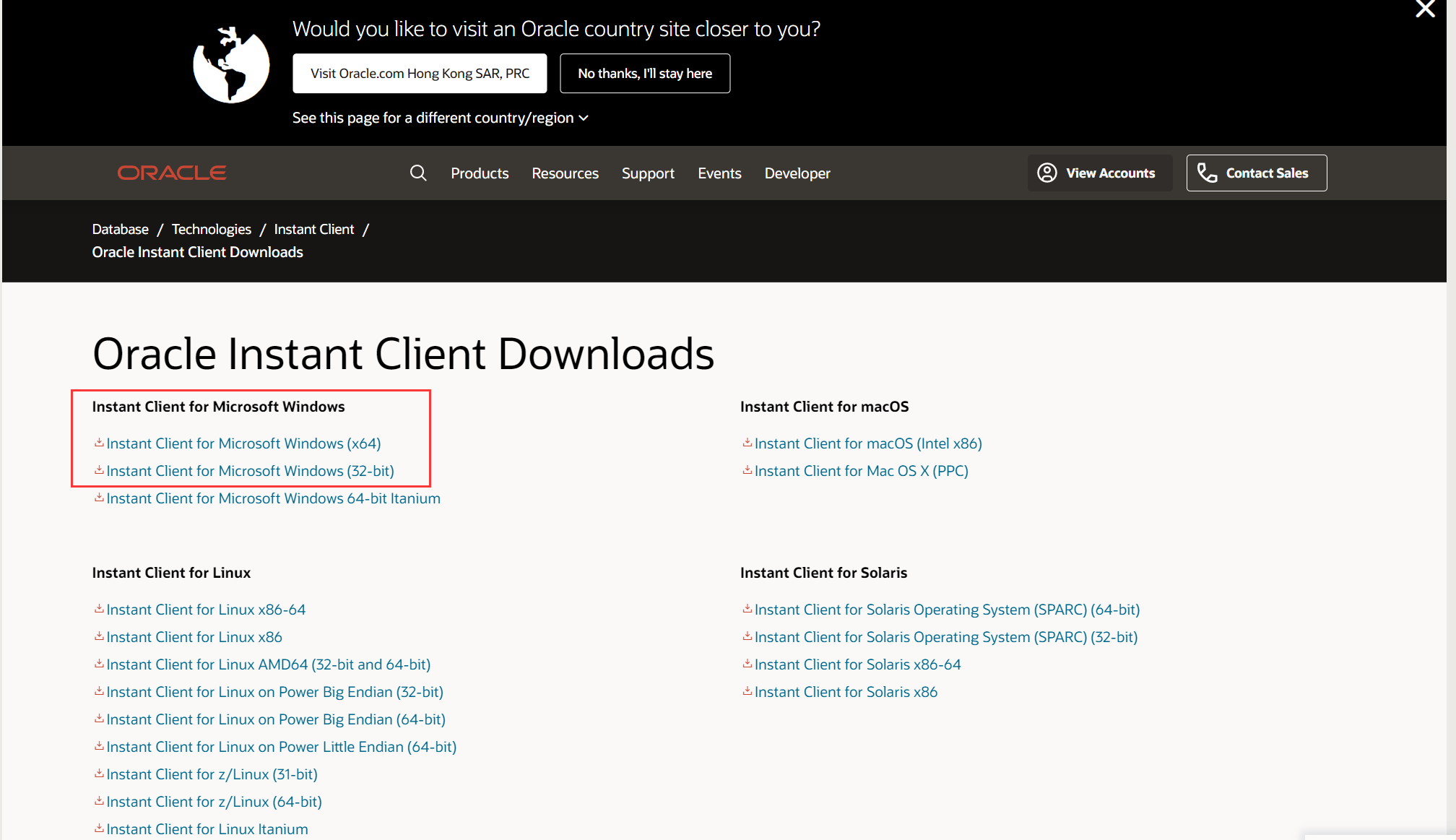This screenshot has height=840, width=1456.
Task: Open the search icon in the navigation bar
Action: pos(419,173)
